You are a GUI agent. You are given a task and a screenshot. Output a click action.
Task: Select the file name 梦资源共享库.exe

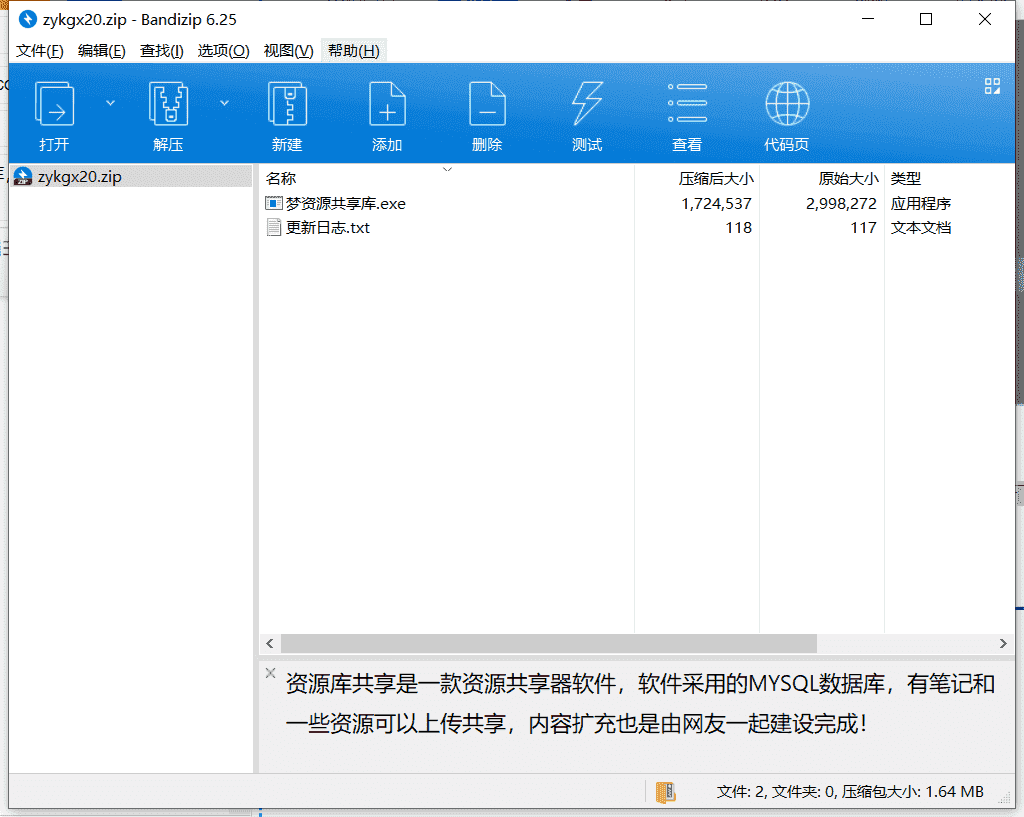coord(345,204)
